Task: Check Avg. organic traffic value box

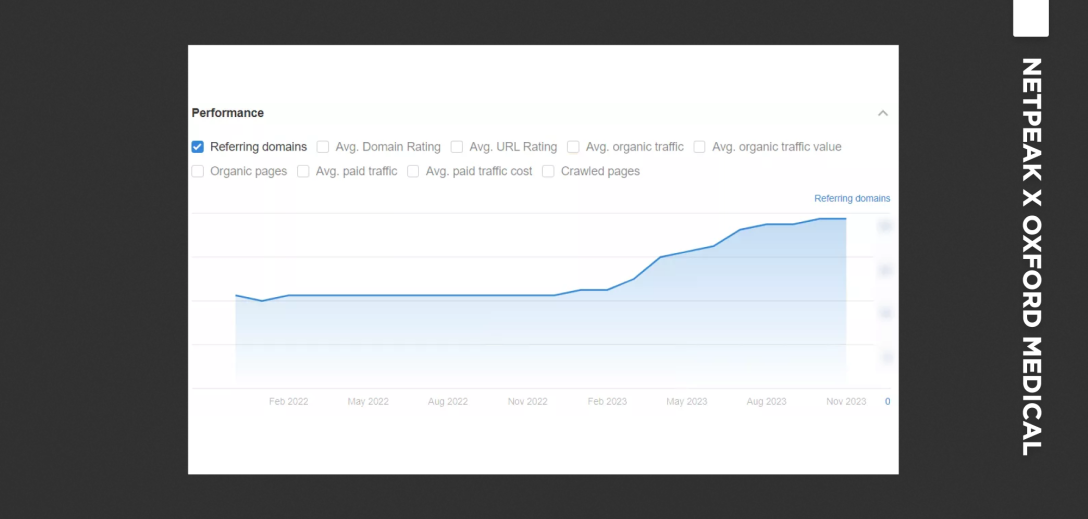Action: [700, 147]
